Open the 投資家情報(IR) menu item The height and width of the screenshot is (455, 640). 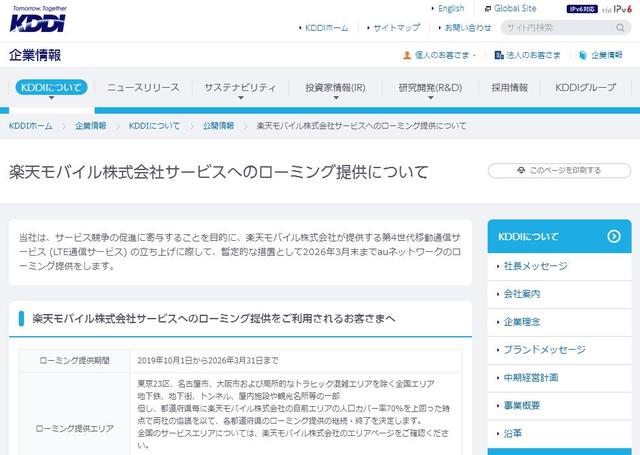336,87
